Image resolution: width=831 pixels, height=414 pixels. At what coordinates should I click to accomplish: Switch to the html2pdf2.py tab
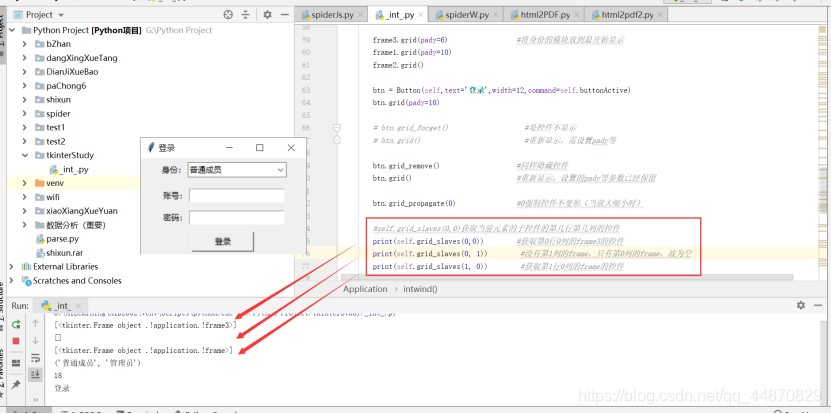click(x=626, y=15)
